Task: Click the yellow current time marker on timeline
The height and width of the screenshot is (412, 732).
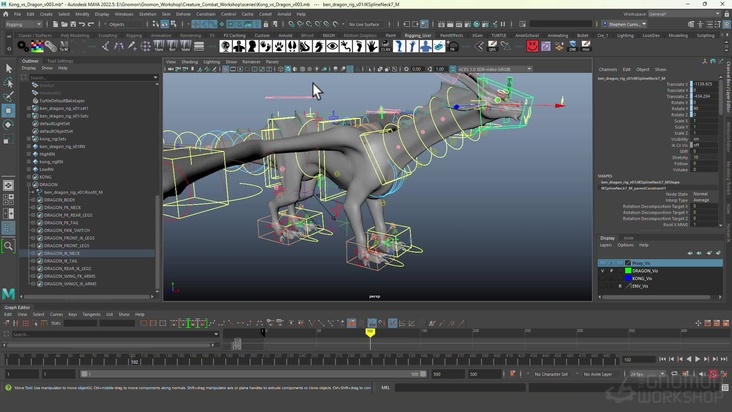Action: [370, 333]
